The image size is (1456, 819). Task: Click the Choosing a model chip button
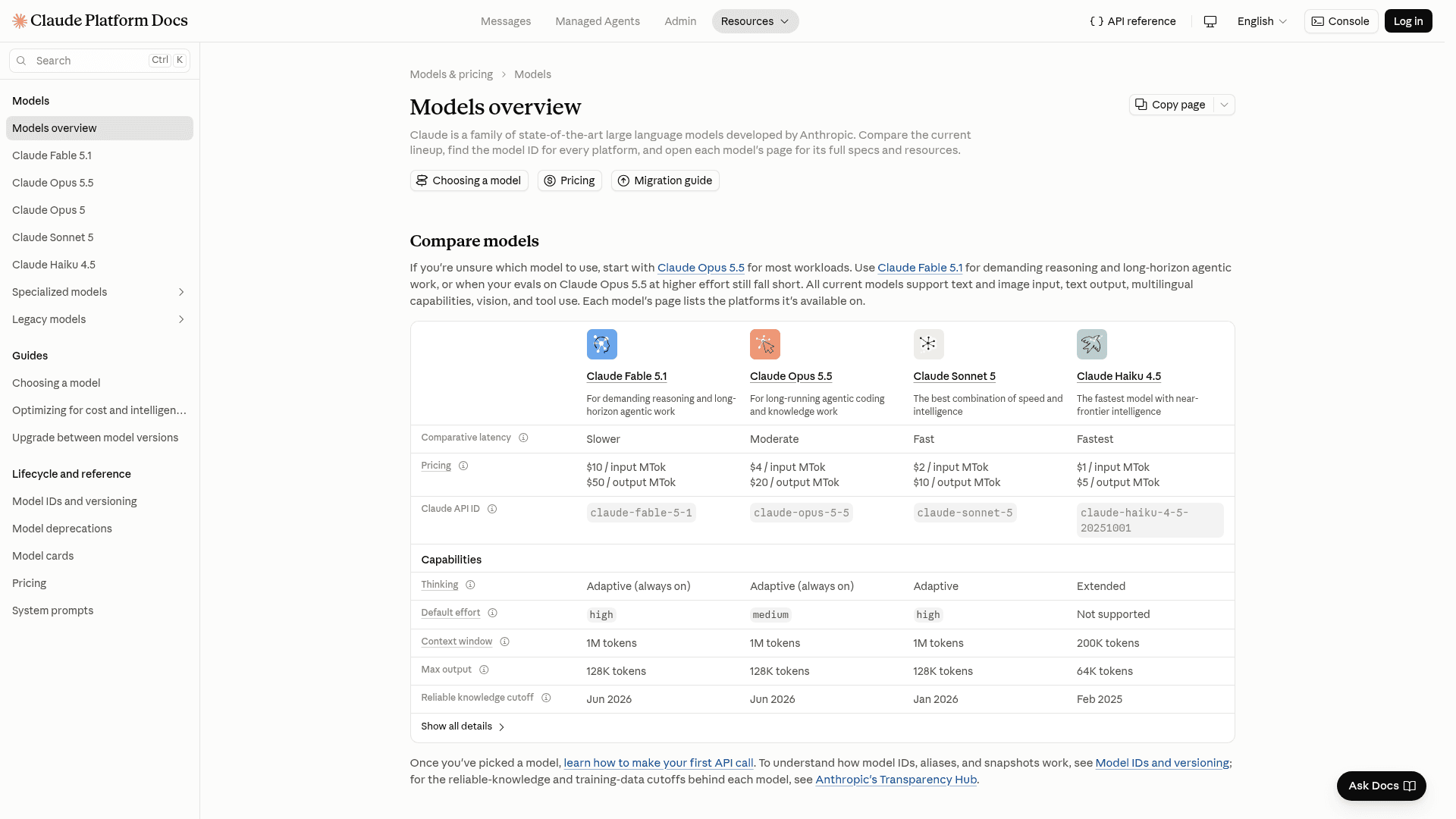(469, 180)
